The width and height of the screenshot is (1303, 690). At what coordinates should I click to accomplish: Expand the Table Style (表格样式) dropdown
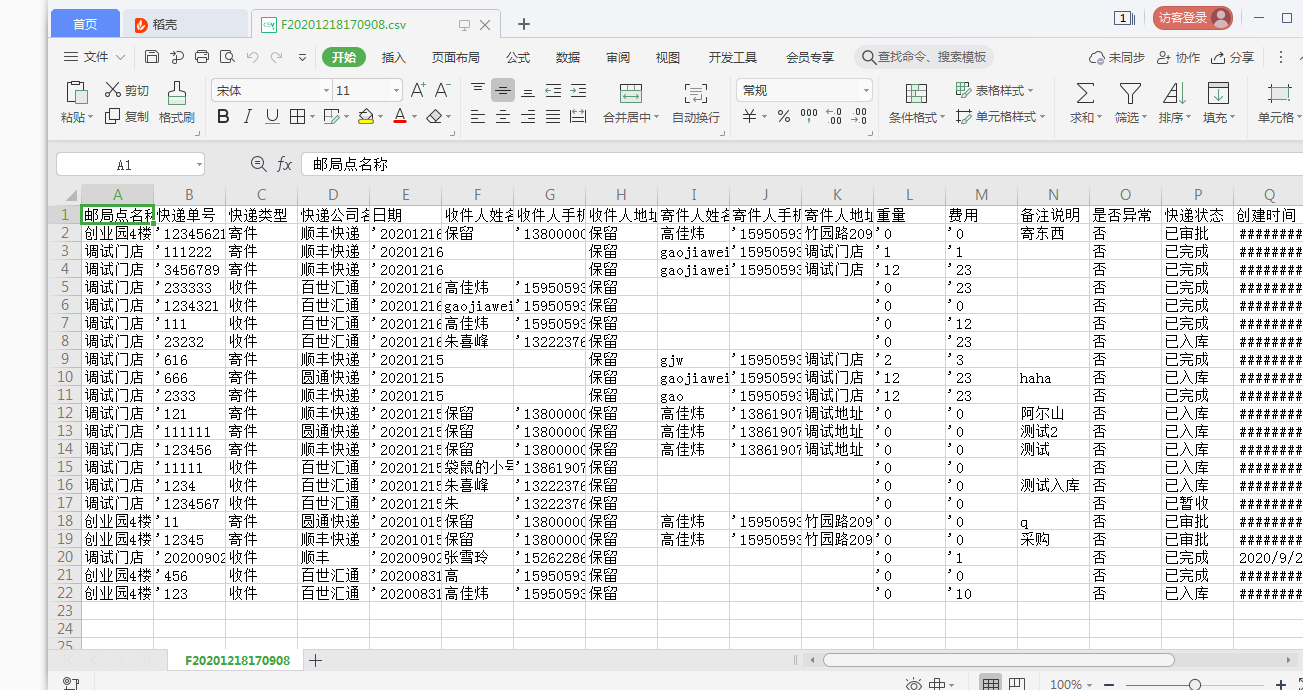1031,91
